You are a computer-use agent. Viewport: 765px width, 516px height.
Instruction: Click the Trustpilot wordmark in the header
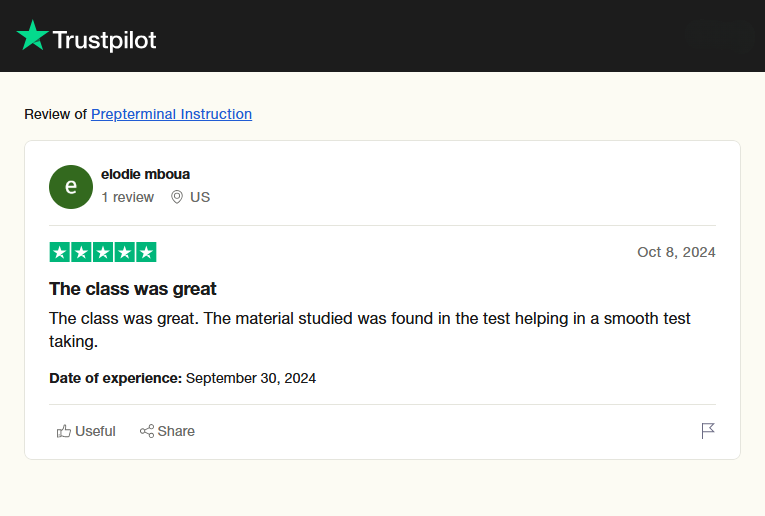point(104,40)
